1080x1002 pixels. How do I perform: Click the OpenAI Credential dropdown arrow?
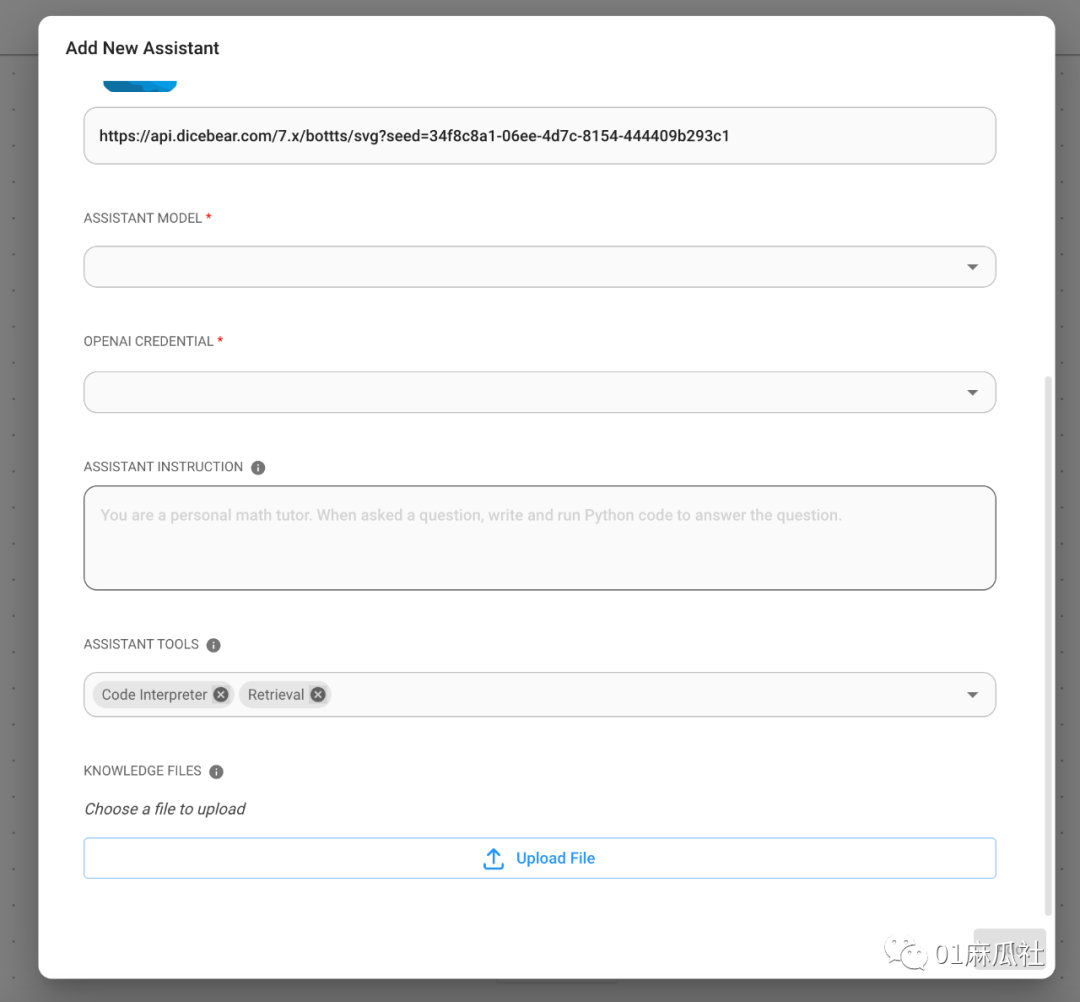pos(972,393)
